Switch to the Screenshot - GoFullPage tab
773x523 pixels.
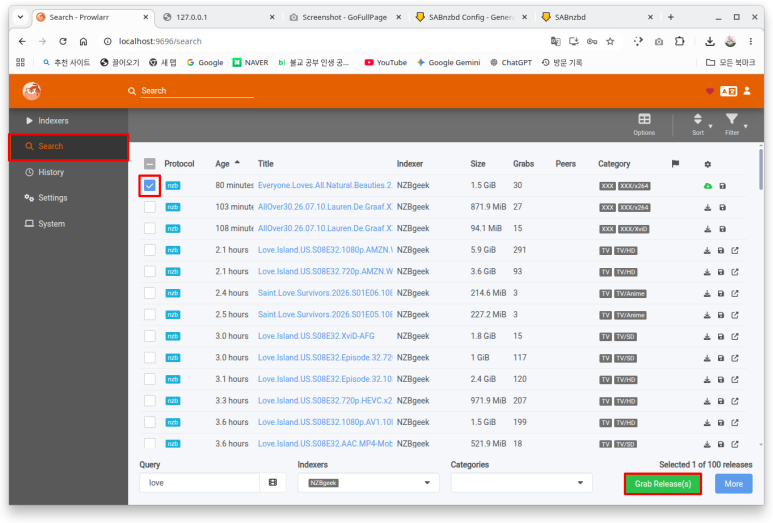[x=344, y=17]
